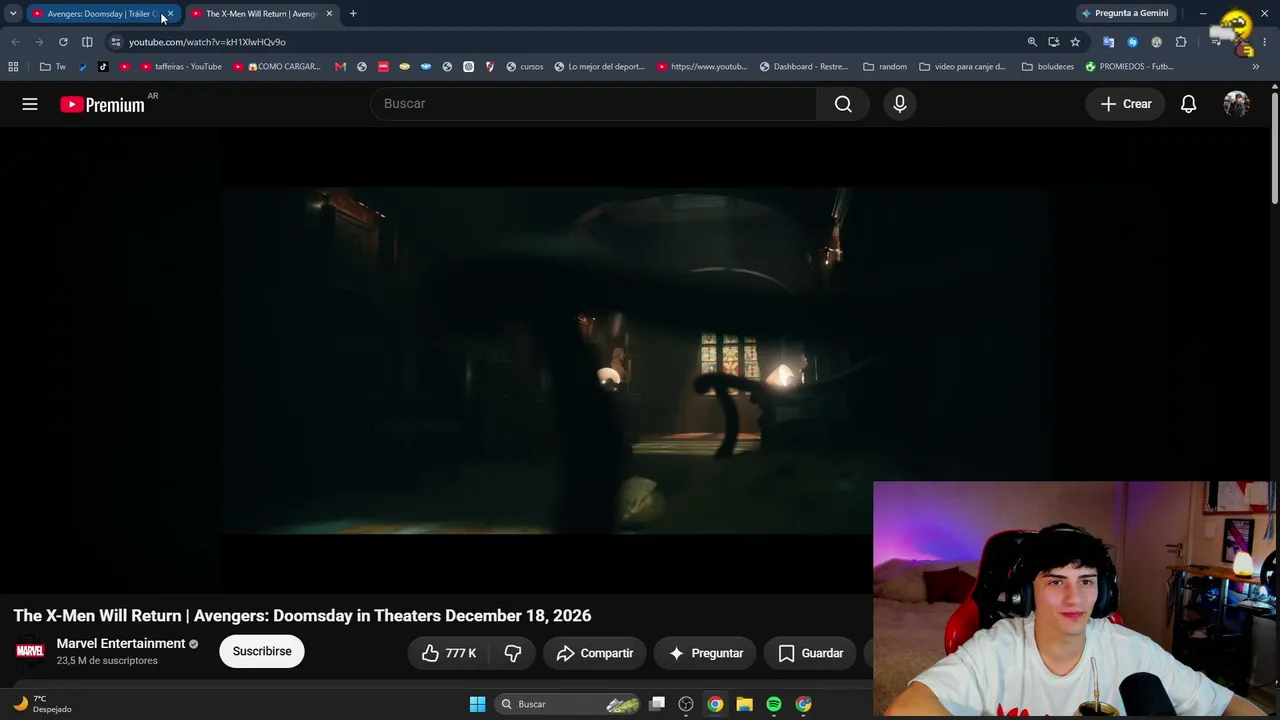Click the page vertical scrollbar
This screenshot has width=1280, height=720.
pyautogui.click(x=1274, y=150)
